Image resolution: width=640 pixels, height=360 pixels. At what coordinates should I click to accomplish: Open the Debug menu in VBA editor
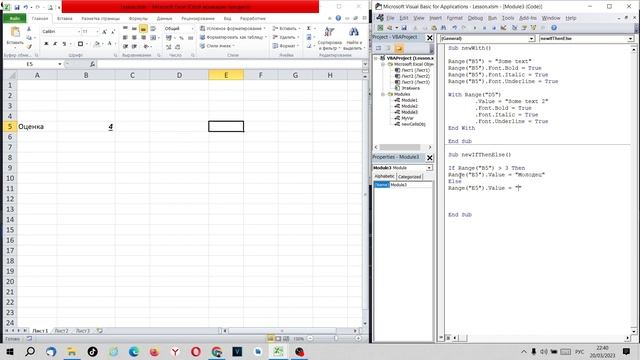[475, 18]
